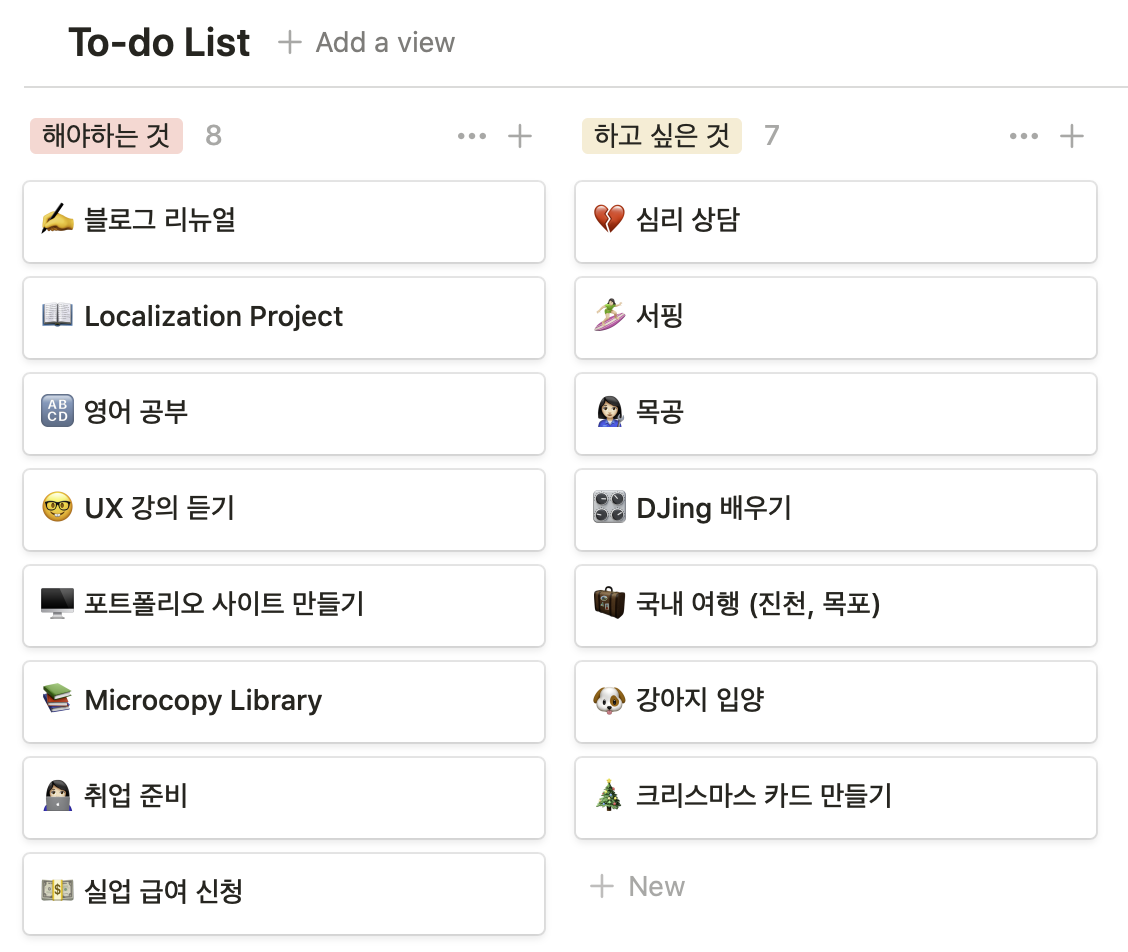Select the pink 해야하는 것 group label
This screenshot has height=952, width=1128.
pos(106,136)
